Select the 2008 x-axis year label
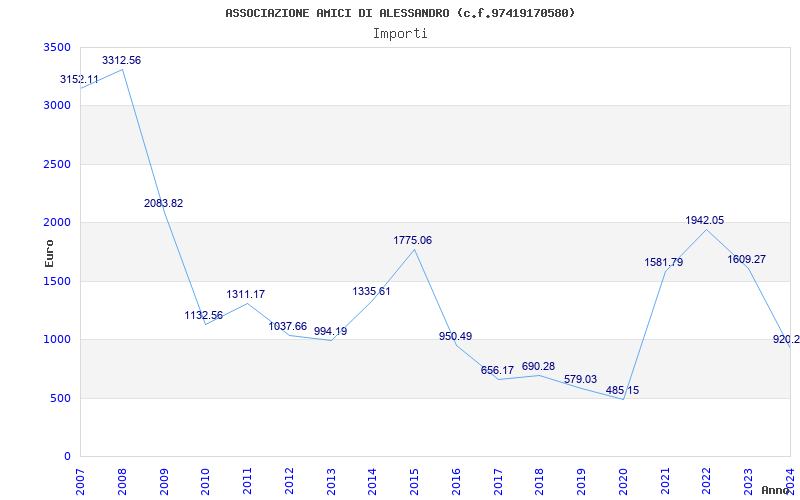Screen dimensions: 800x500 point(122,482)
